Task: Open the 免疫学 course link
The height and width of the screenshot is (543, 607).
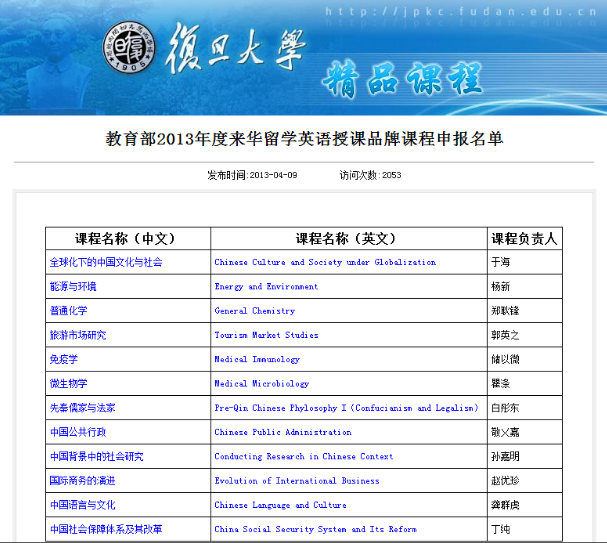Action: (x=63, y=359)
